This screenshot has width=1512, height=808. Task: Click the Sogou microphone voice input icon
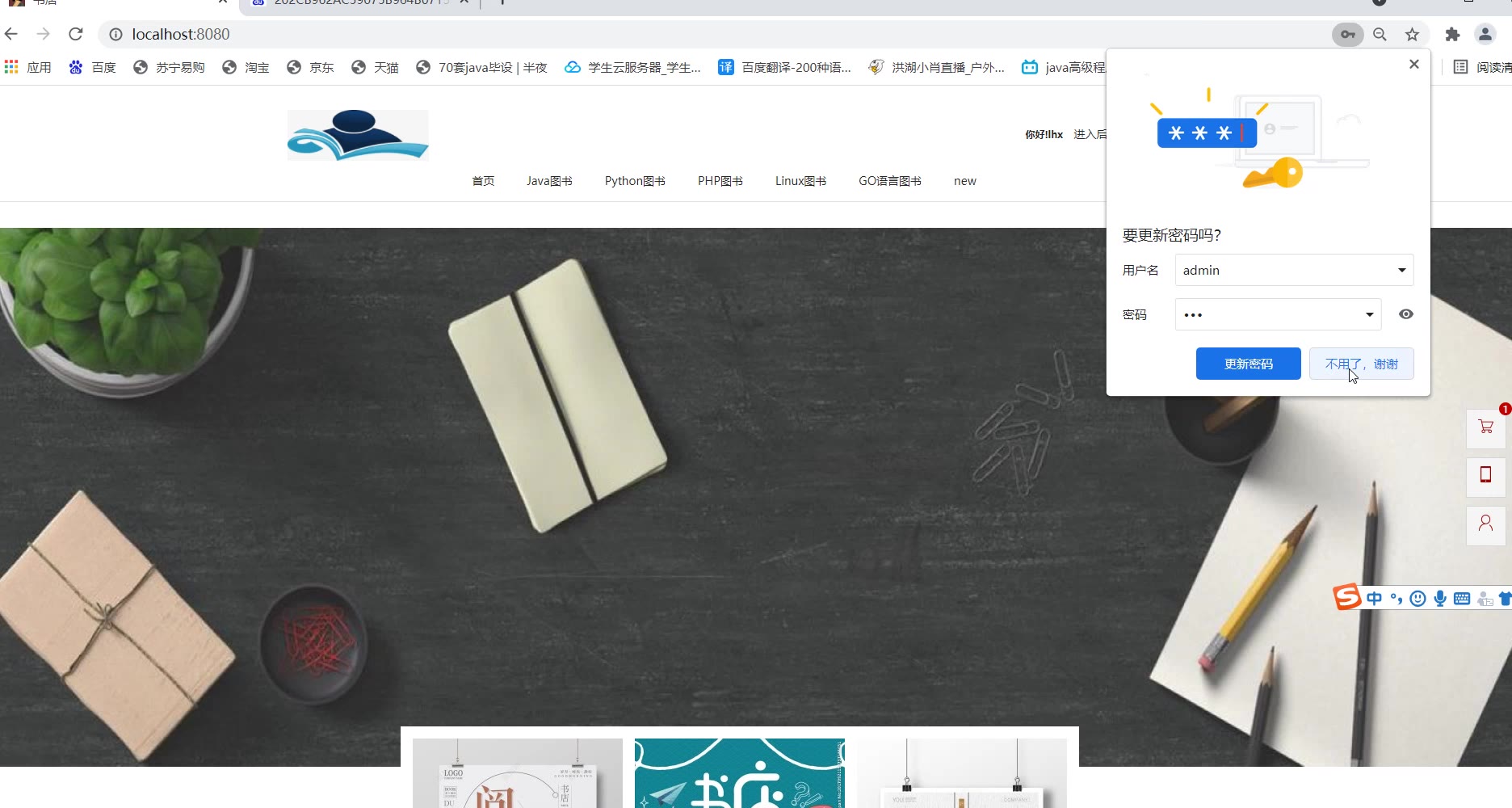click(1440, 599)
